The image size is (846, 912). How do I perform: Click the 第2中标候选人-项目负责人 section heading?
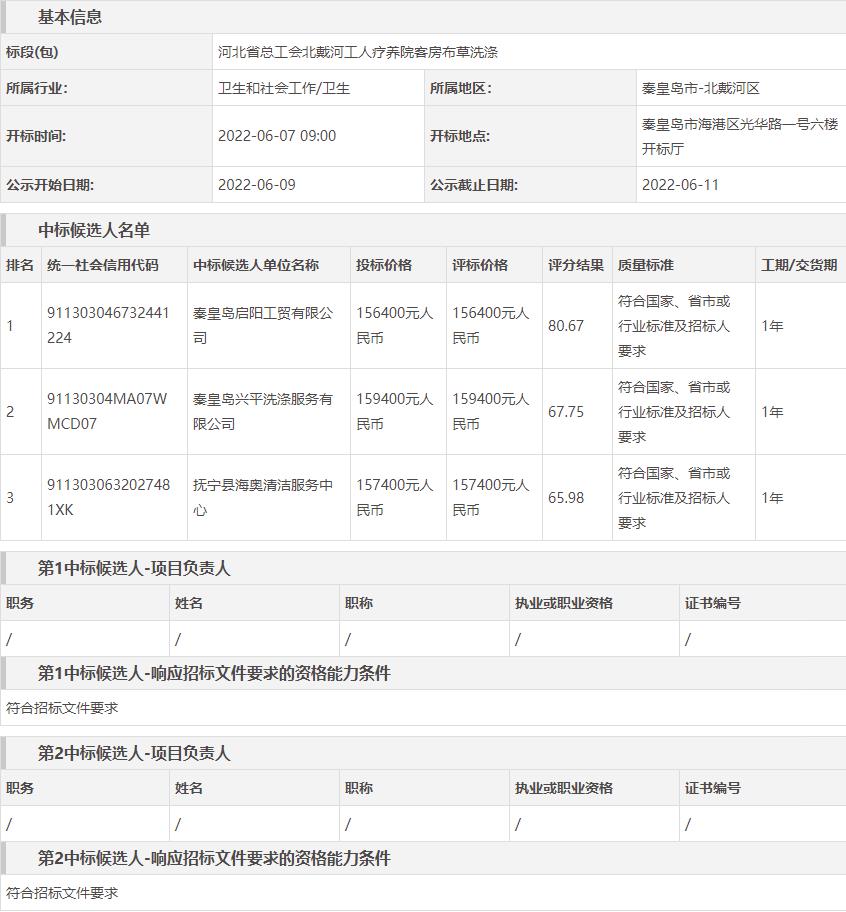click(134, 753)
